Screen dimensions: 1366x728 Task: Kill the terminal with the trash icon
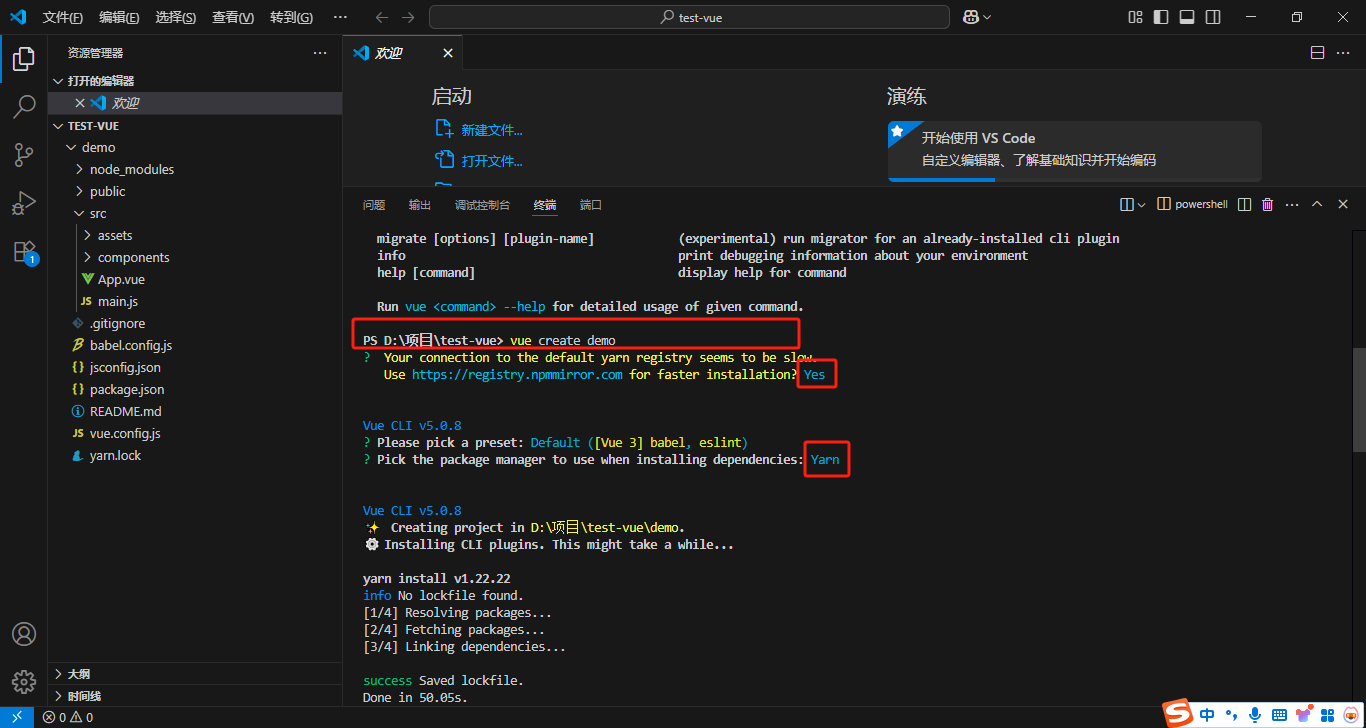[x=1267, y=203]
